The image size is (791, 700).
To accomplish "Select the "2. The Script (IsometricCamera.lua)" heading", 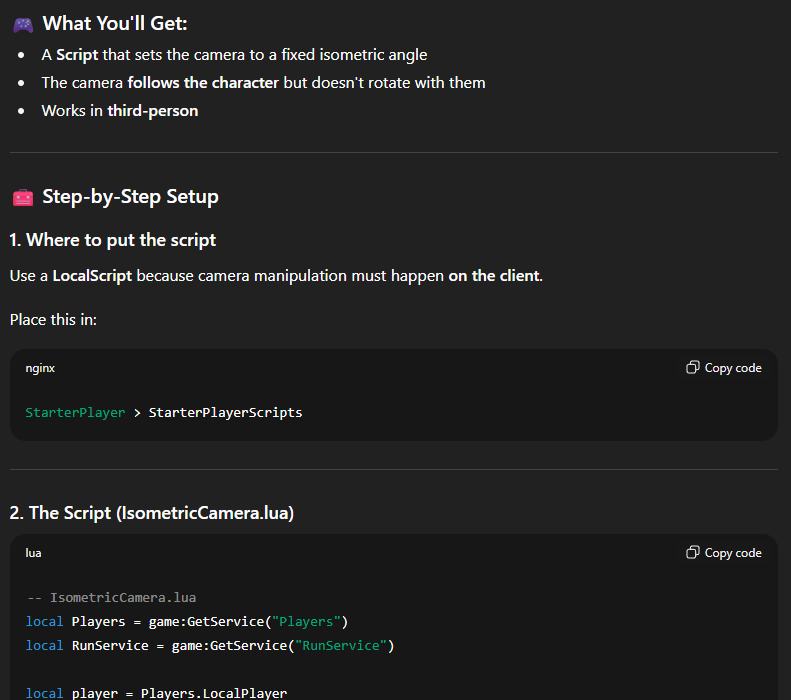I will pos(152,513).
